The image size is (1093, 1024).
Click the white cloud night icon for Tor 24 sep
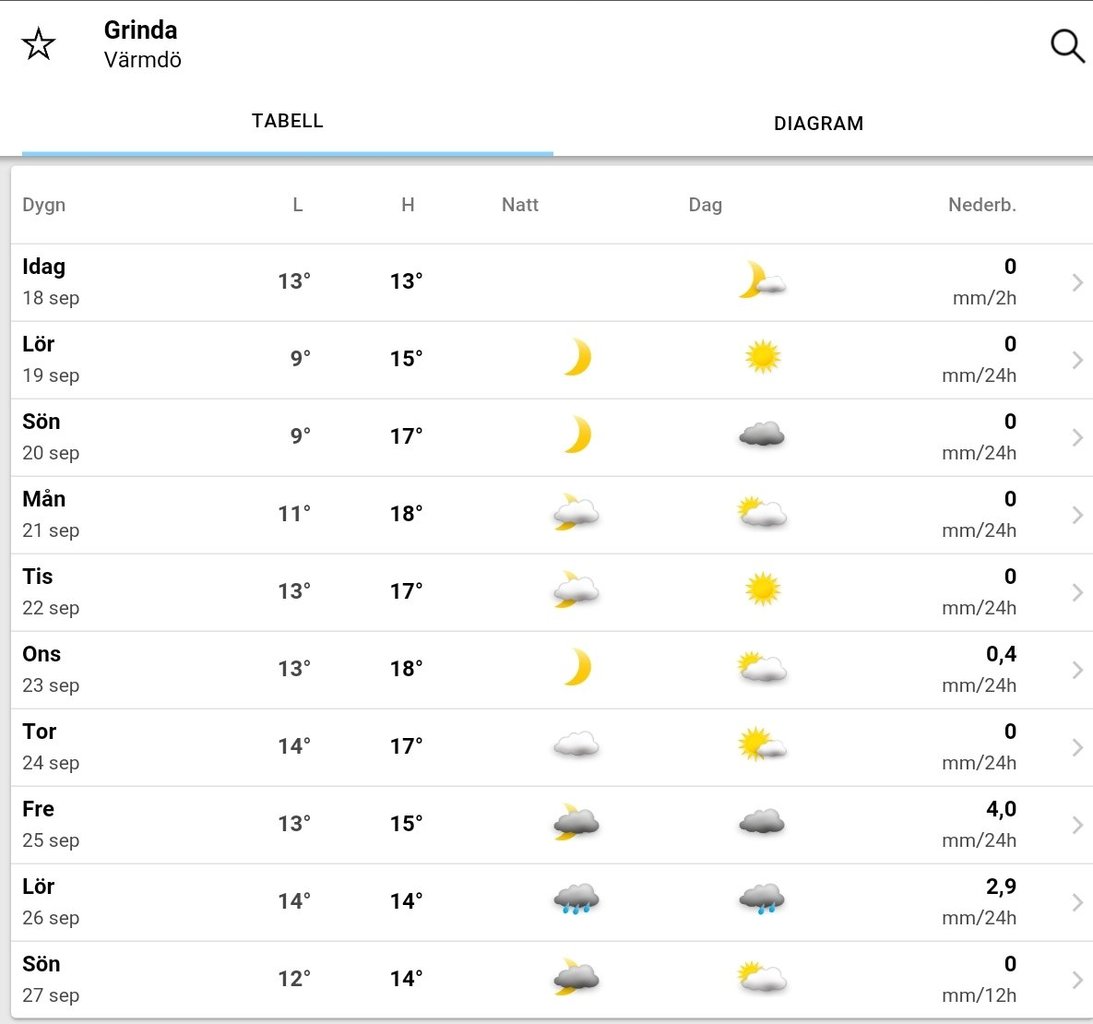(577, 745)
